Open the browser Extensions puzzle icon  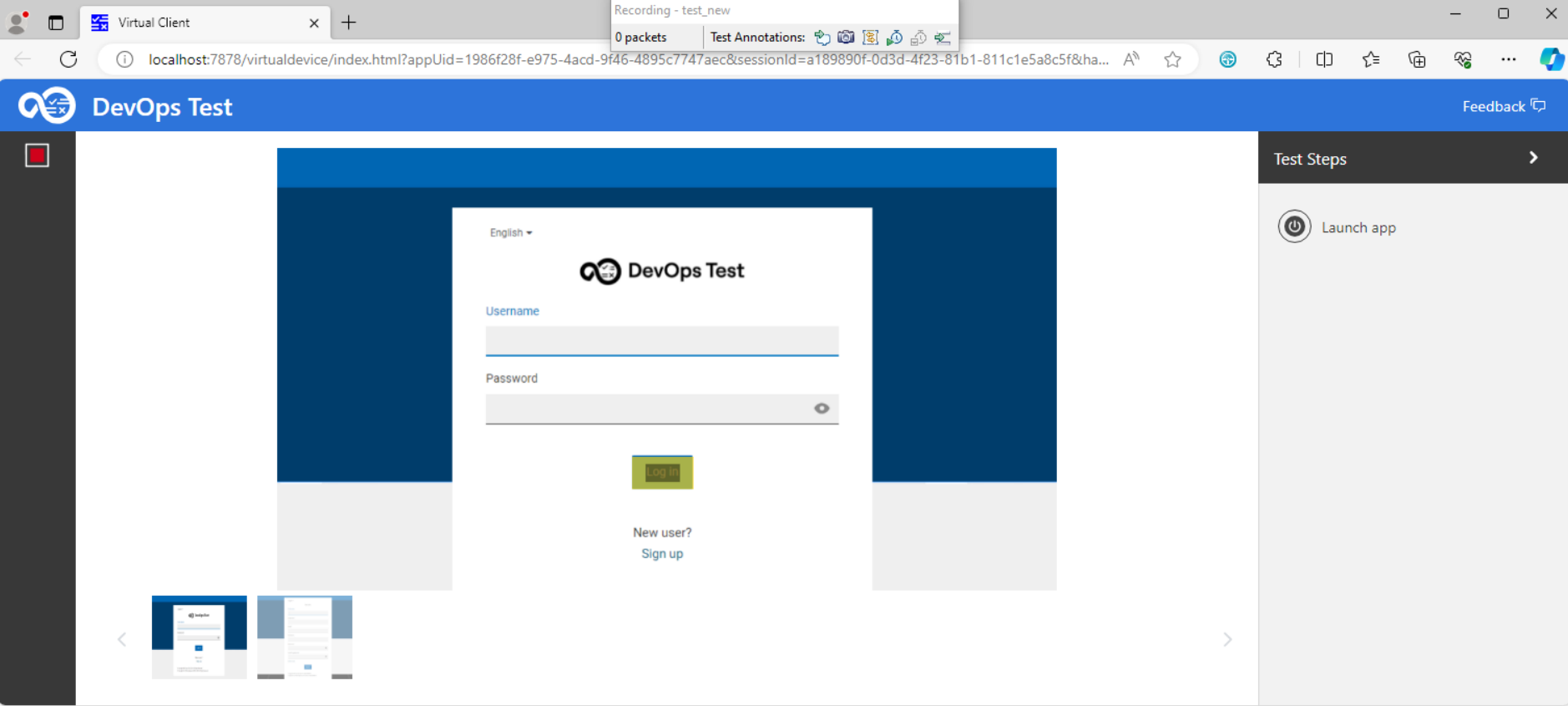[1274, 59]
